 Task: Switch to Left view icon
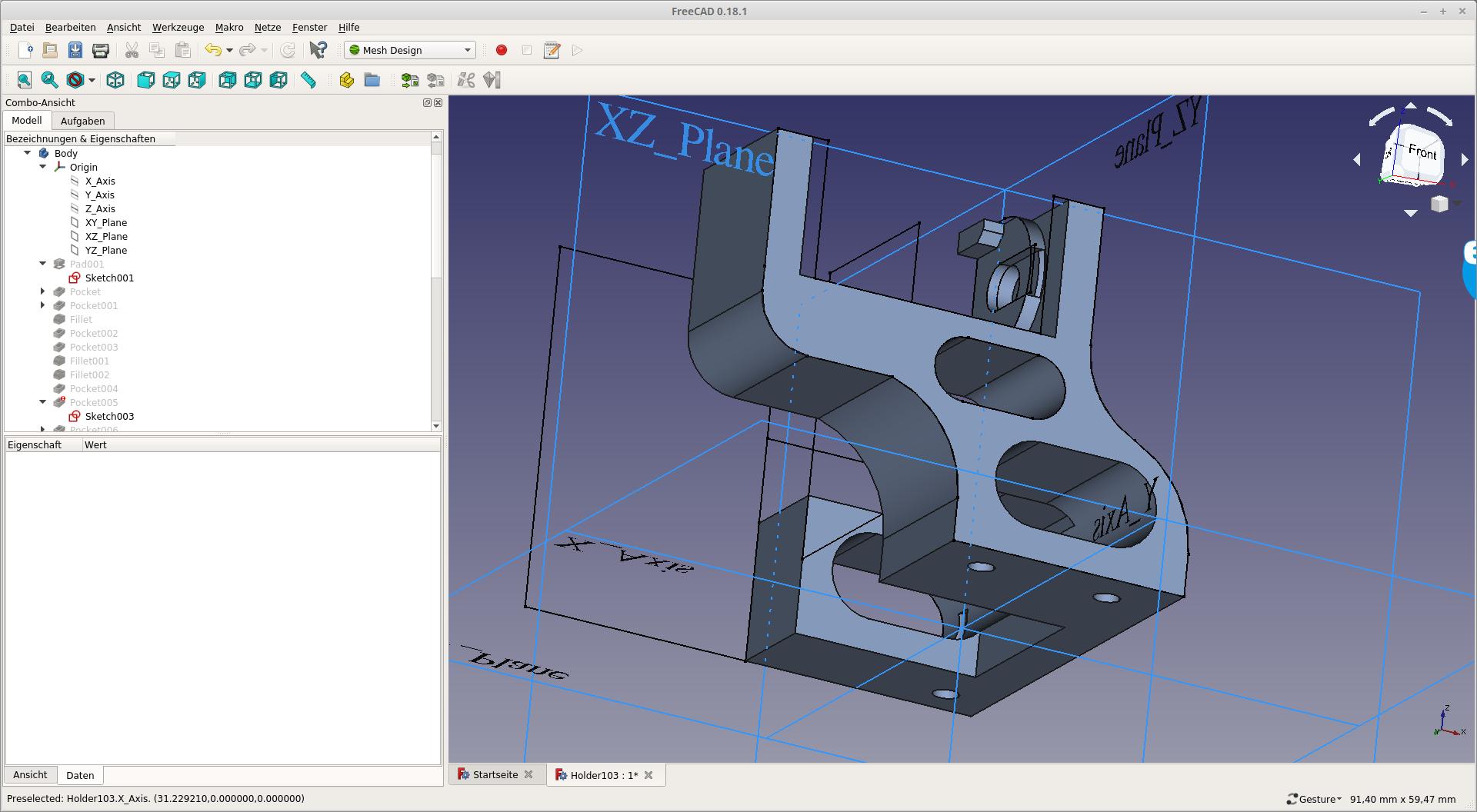[278, 80]
